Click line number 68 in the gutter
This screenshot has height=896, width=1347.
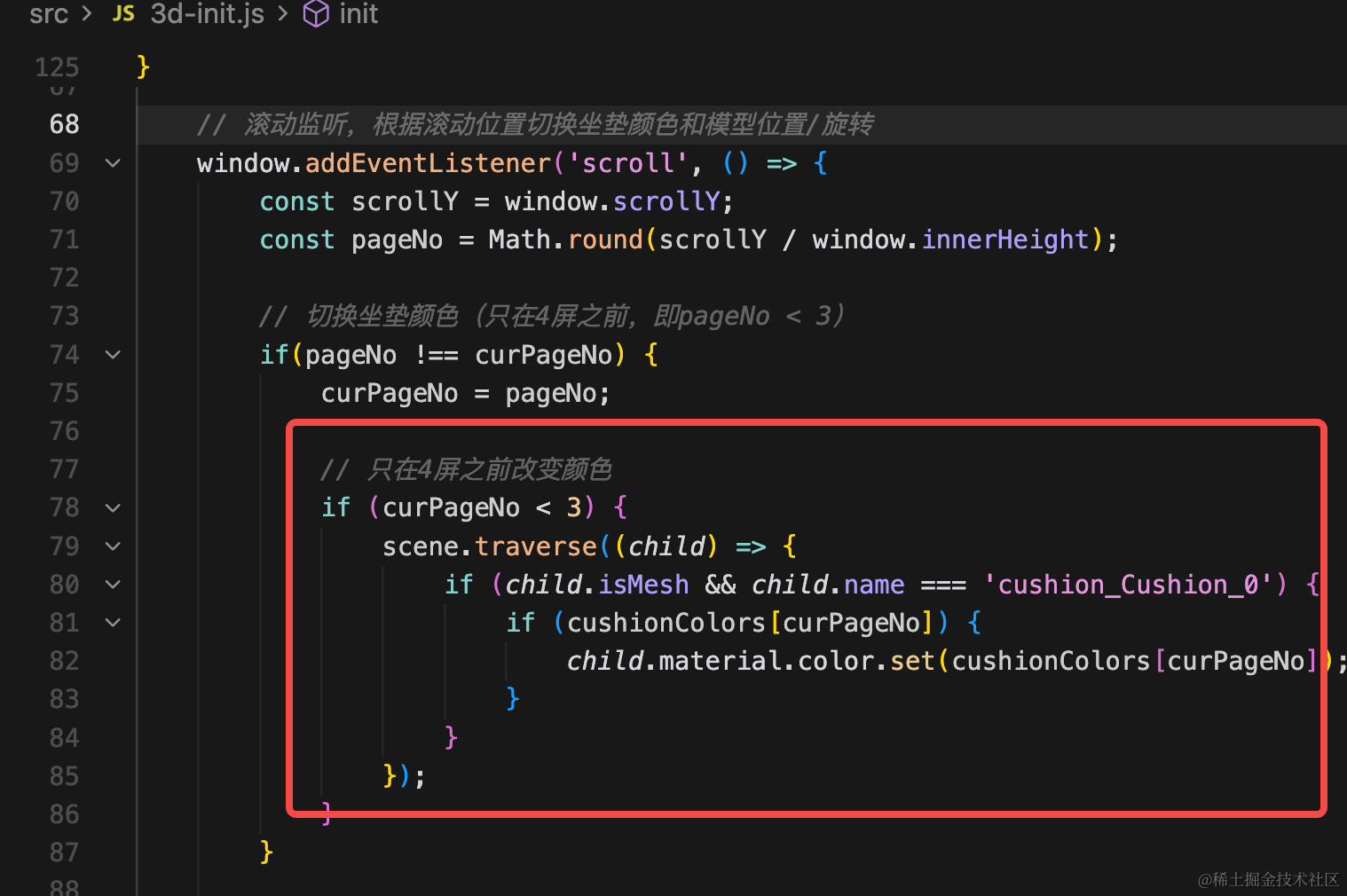click(x=65, y=124)
